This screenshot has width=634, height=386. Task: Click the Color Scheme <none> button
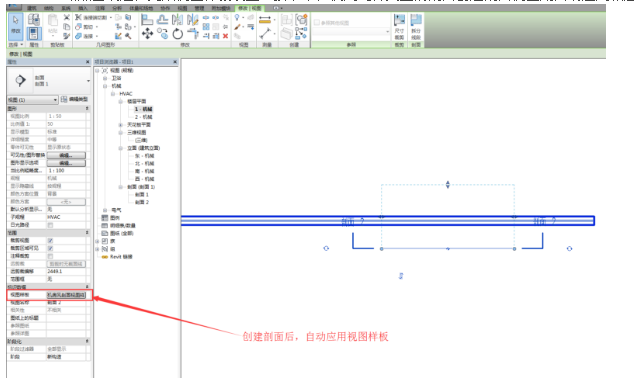point(66,202)
